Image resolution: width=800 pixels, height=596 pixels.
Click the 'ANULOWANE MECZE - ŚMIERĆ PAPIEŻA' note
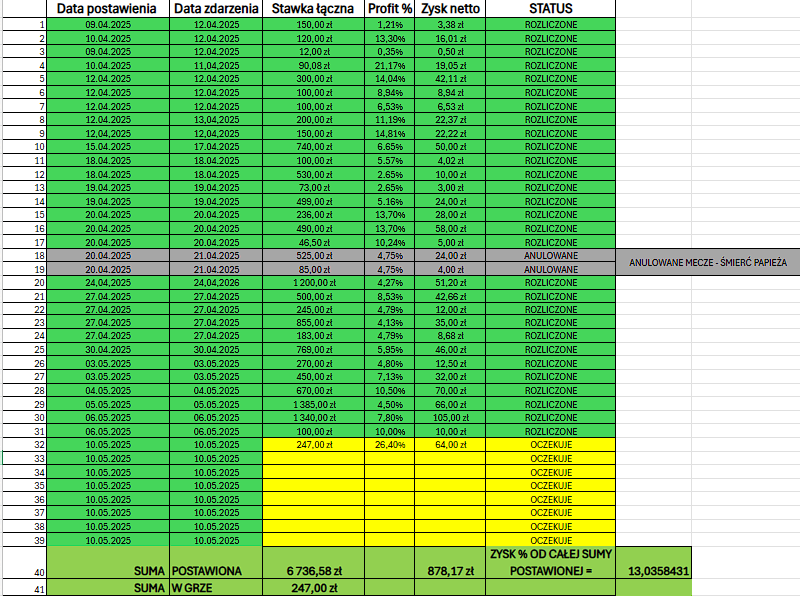click(x=708, y=262)
